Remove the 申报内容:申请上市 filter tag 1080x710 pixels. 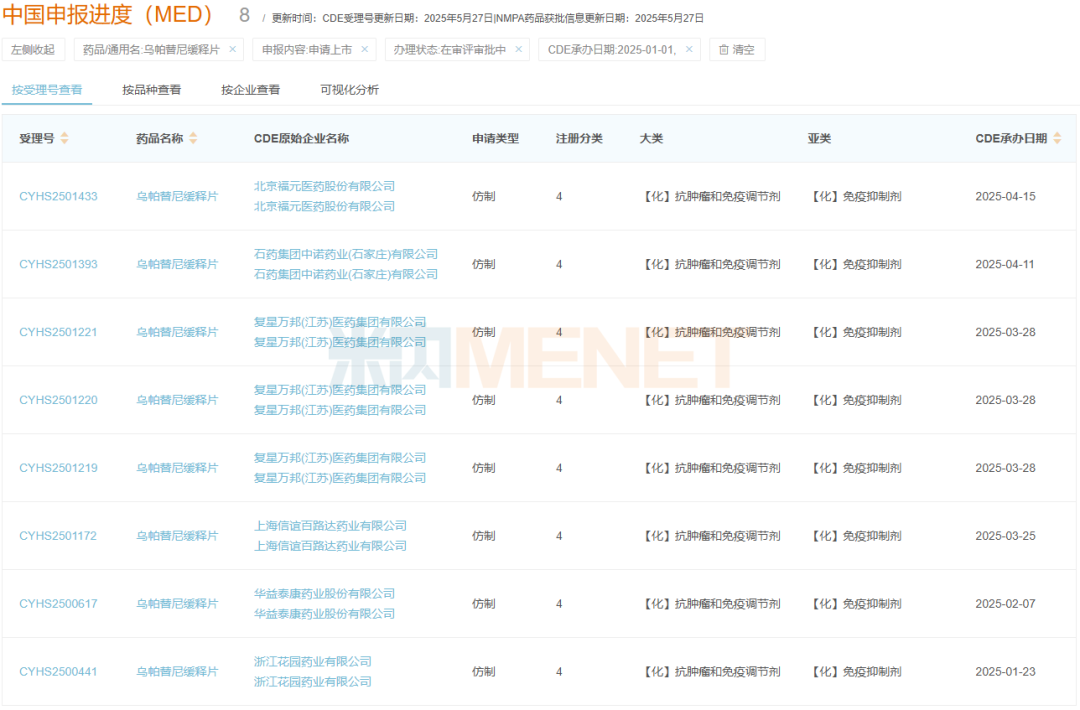[365, 50]
